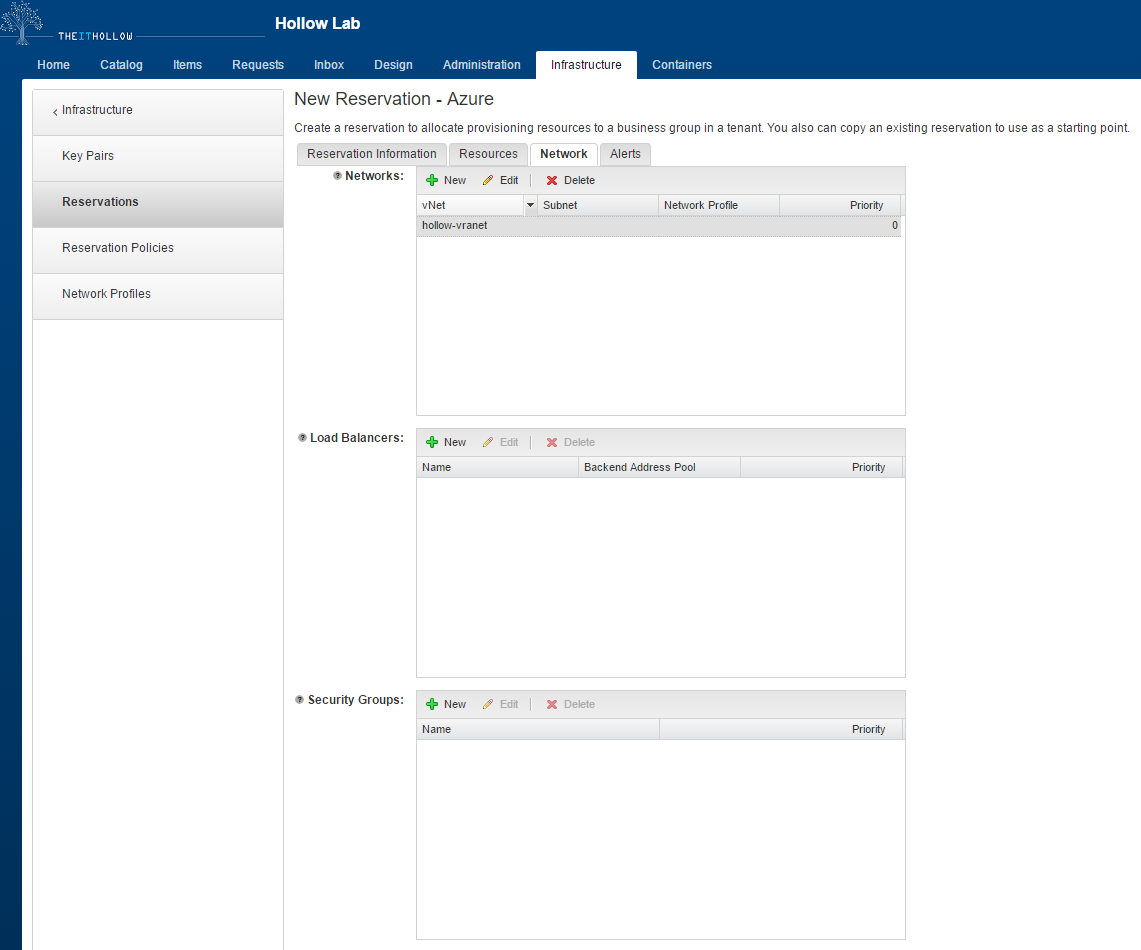This screenshot has width=1141, height=950.
Task: Open Reservation Policies in the sidebar
Action: 117,248
